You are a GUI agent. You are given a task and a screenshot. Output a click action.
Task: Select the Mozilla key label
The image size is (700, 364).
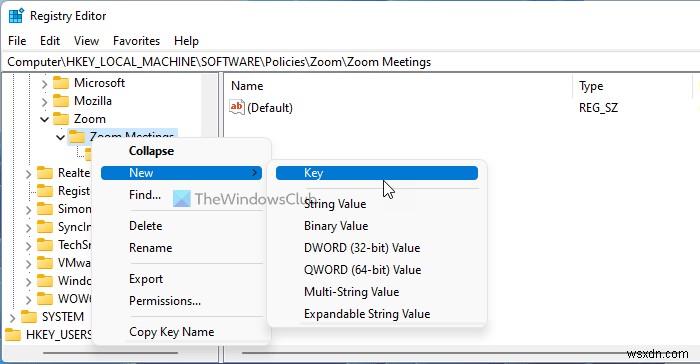93,101
